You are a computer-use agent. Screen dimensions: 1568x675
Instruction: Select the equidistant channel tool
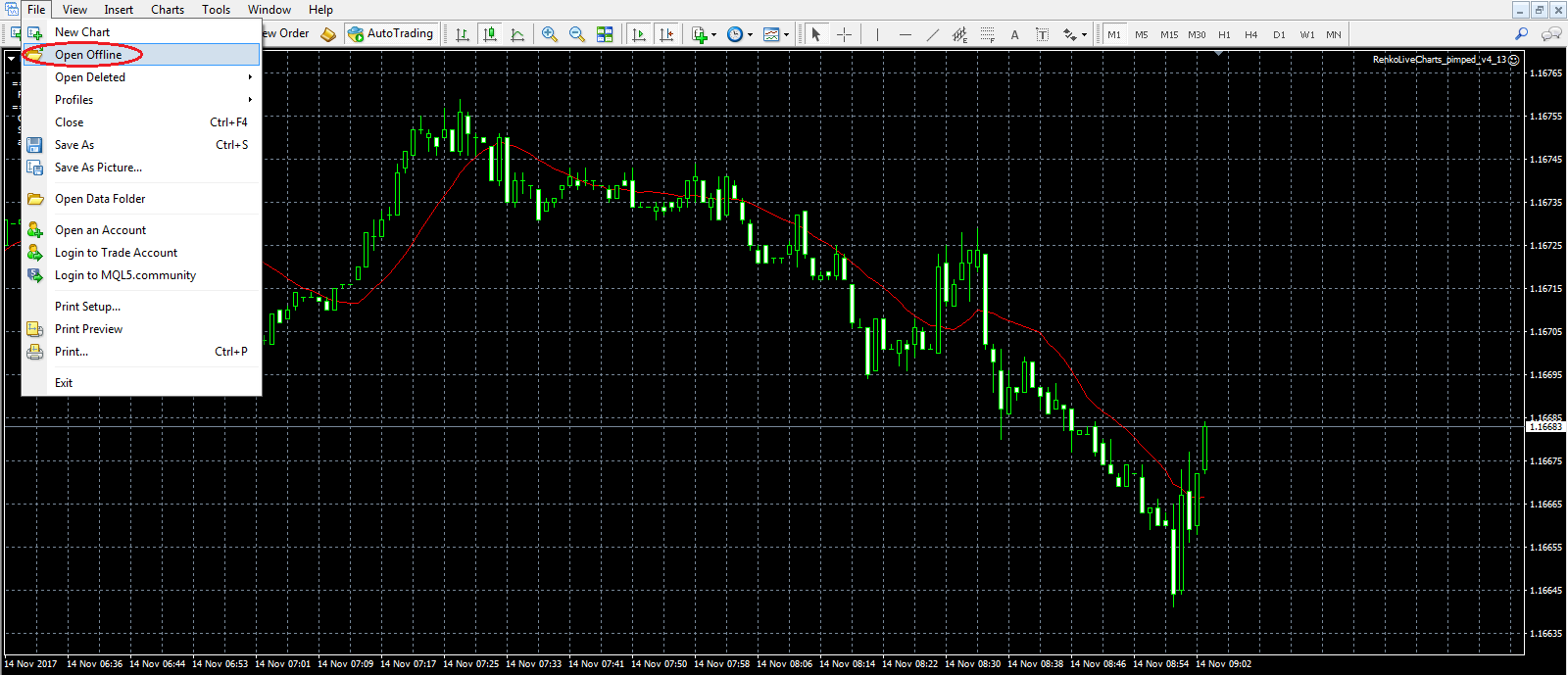pyautogui.click(x=959, y=34)
